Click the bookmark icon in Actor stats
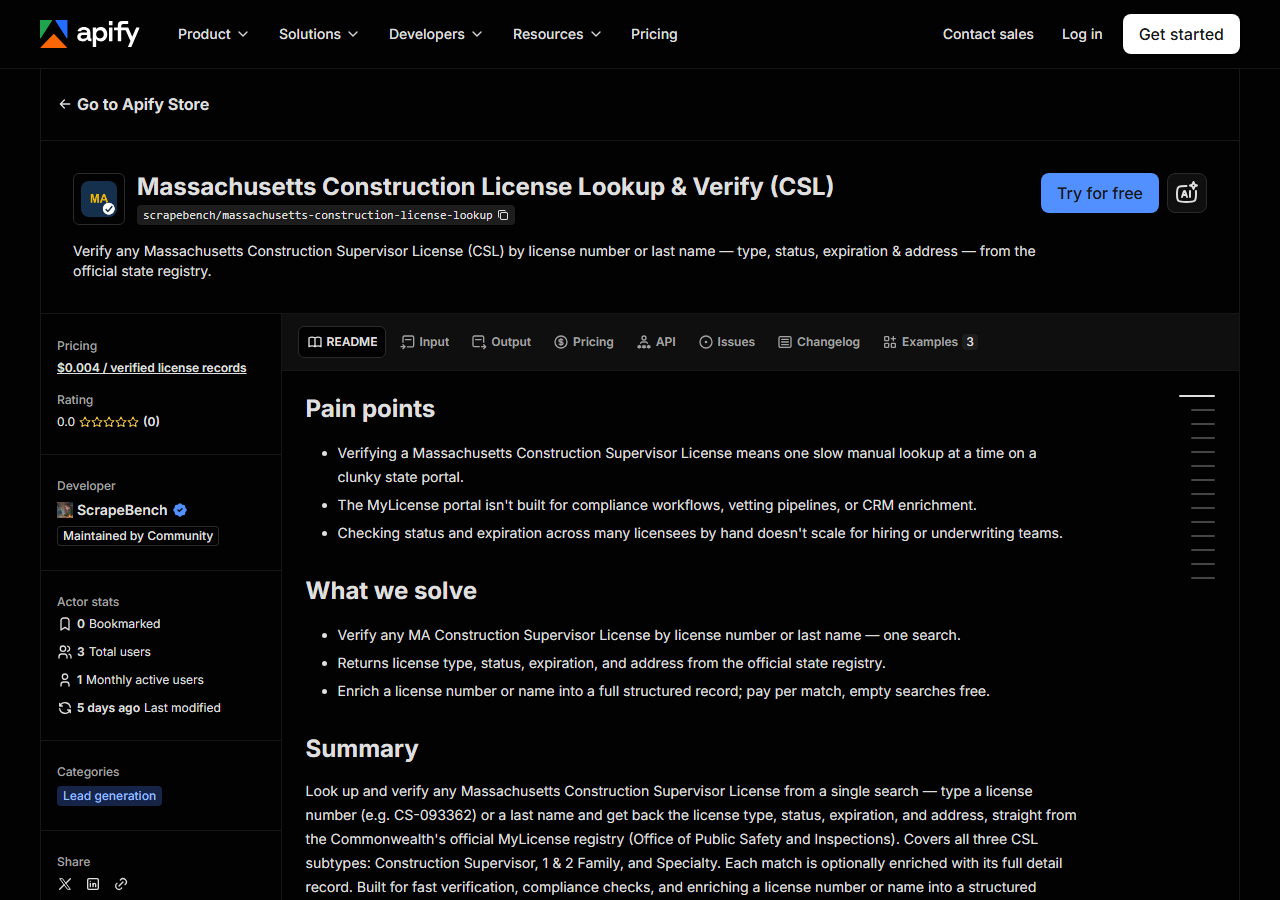1280x900 pixels. [65, 624]
